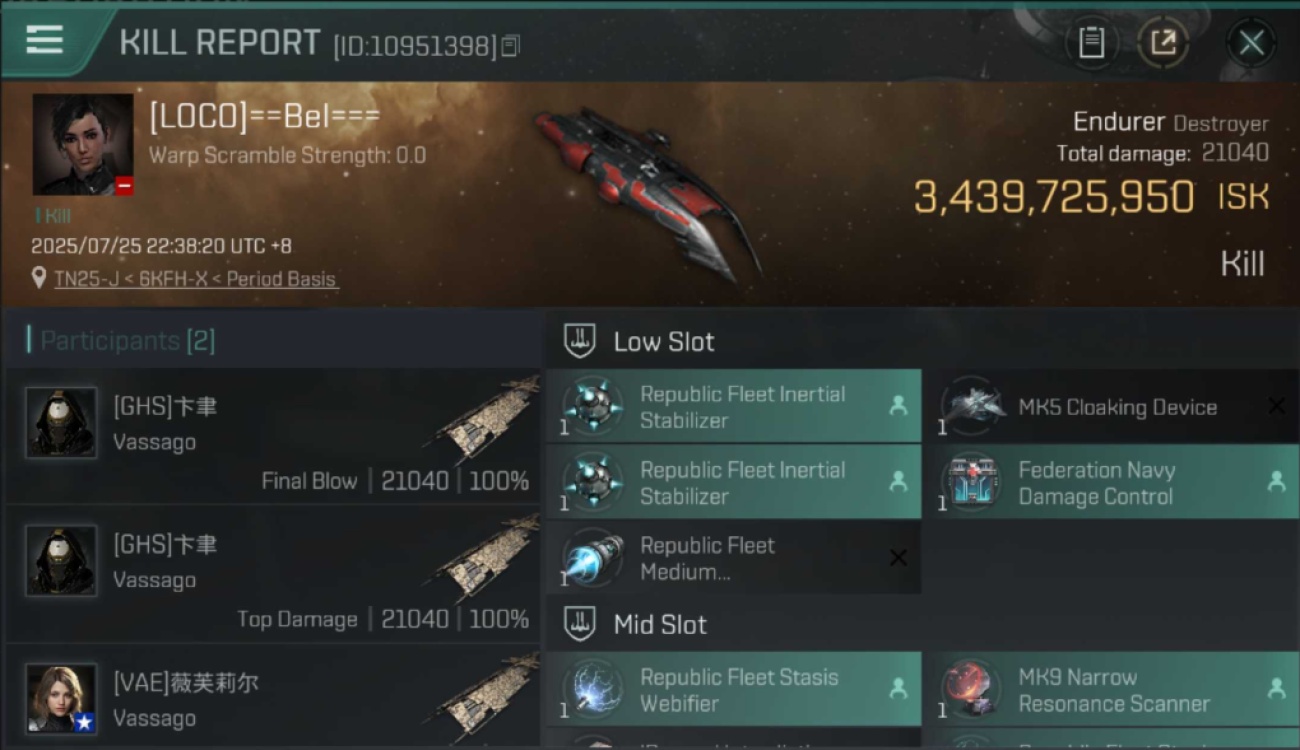
Task: Close the kill report window
Action: 1251,42
